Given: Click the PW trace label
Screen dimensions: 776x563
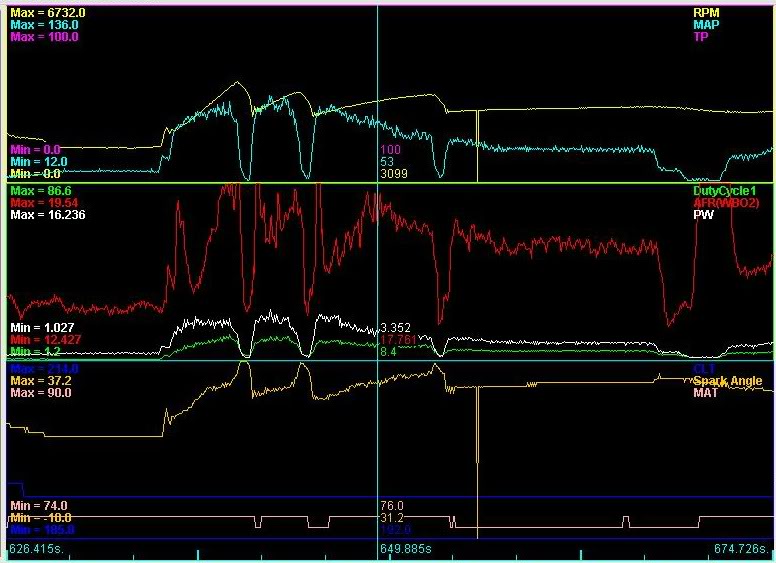Looking at the screenshot, I should tap(704, 215).
